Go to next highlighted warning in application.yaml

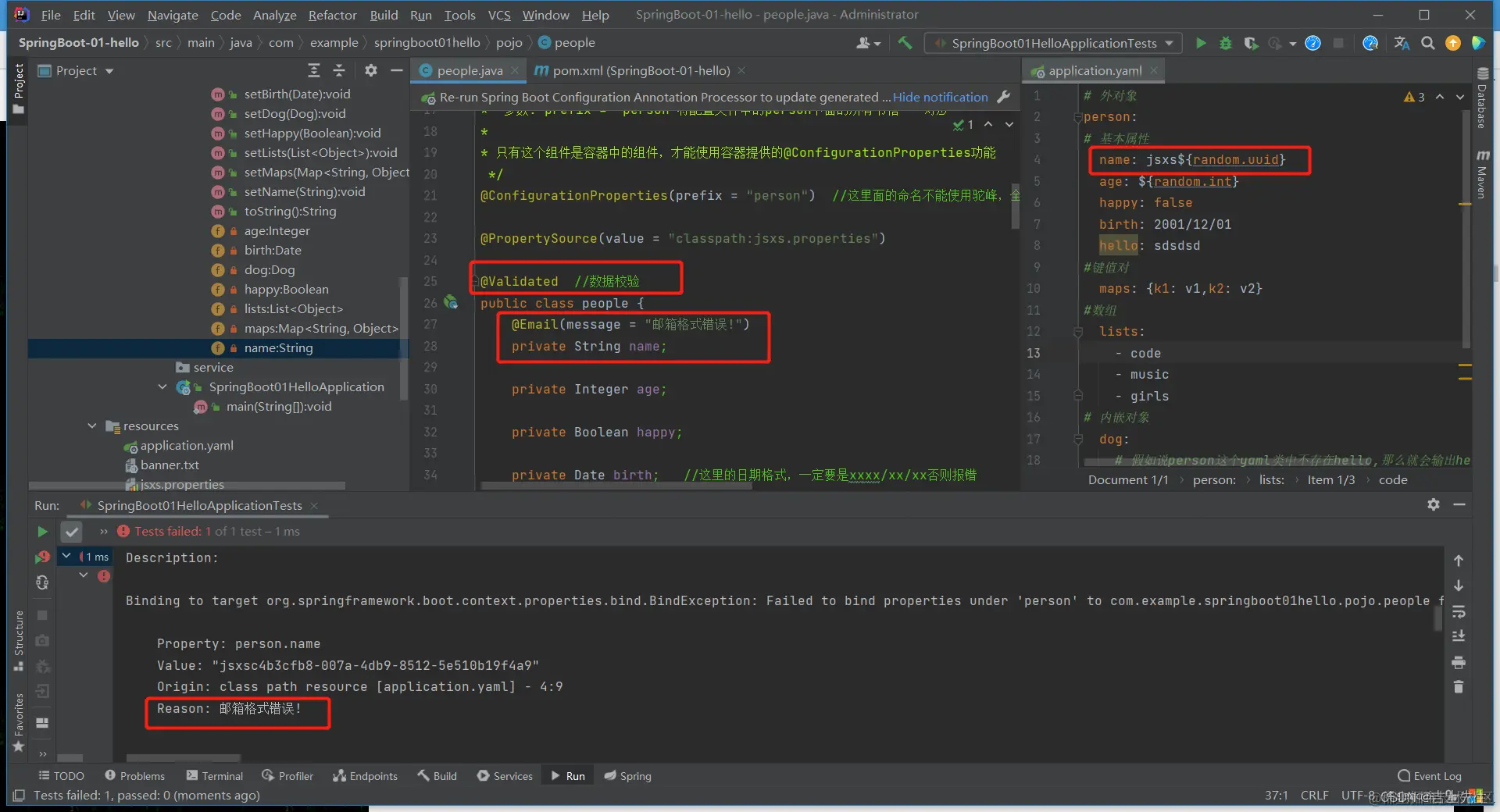tap(1460, 97)
